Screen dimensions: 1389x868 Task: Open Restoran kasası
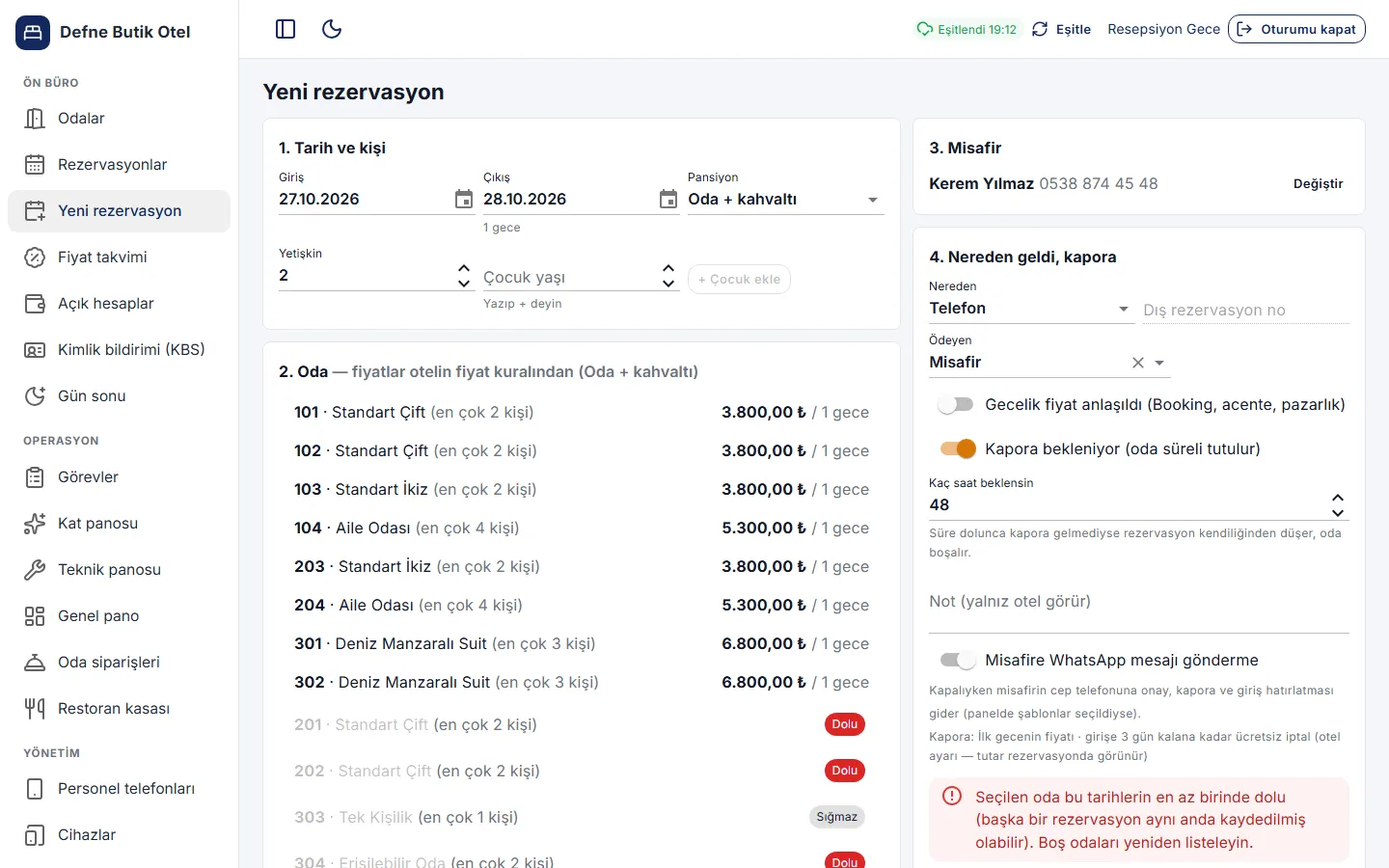[x=119, y=709]
